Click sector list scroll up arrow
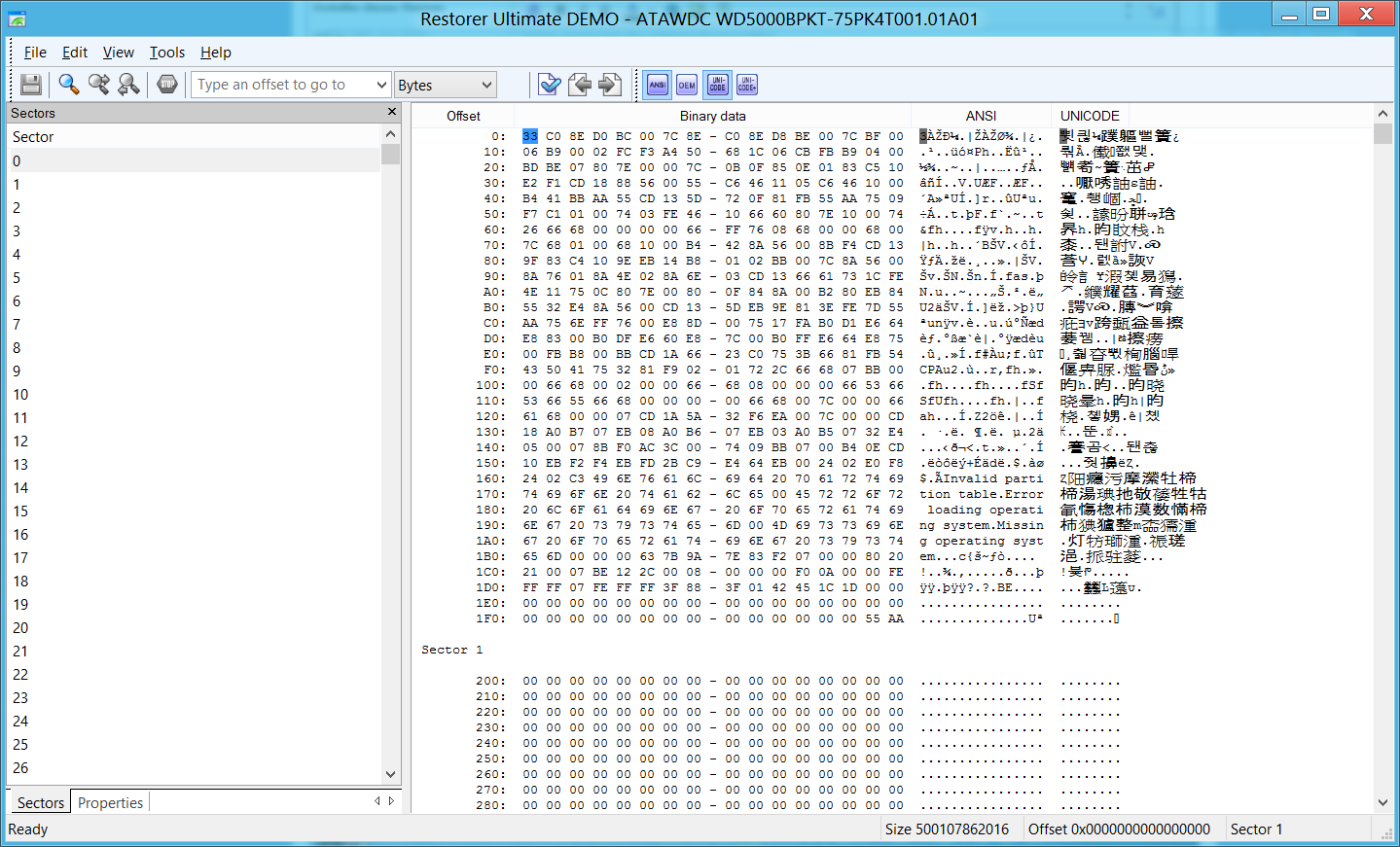 391,134
